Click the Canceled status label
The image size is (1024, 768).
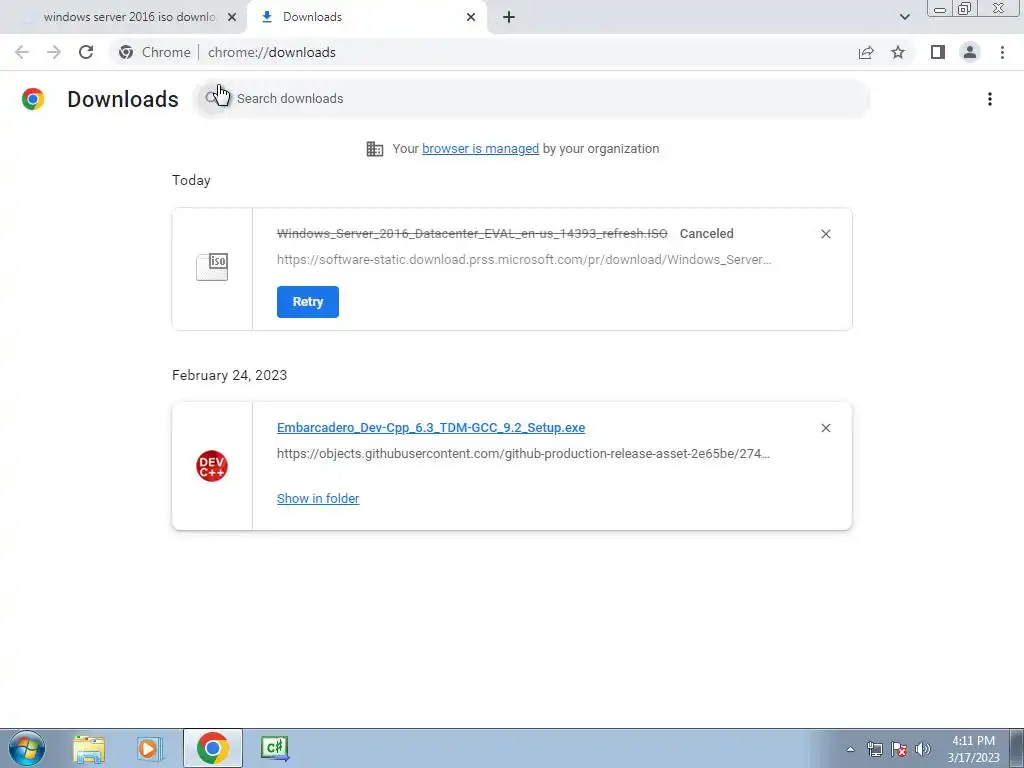pos(707,234)
